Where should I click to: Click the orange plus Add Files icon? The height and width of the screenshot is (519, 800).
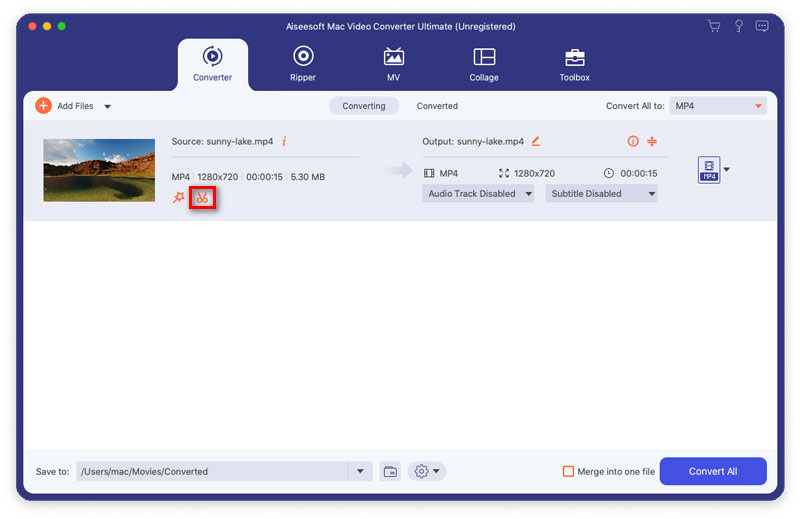[43, 106]
